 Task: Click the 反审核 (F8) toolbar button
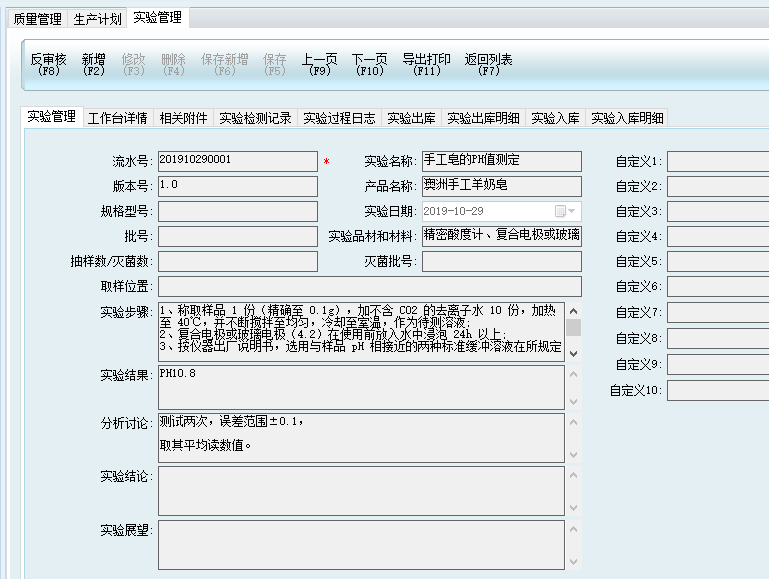pos(49,65)
